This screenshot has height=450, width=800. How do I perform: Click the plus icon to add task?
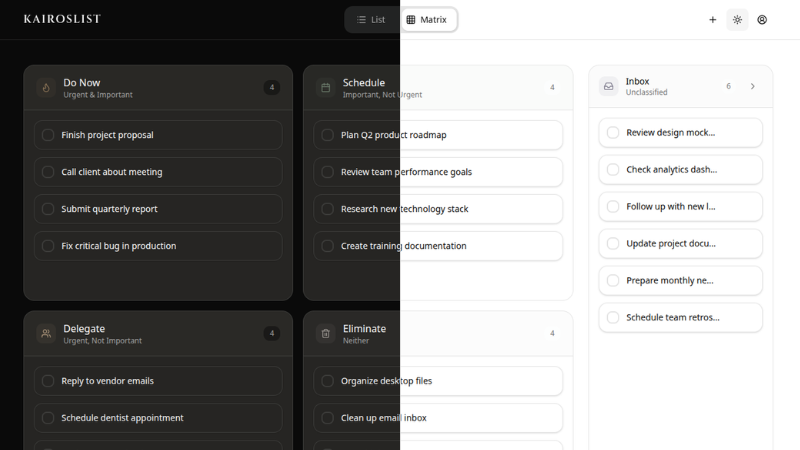pyautogui.click(x=712, y=20)
